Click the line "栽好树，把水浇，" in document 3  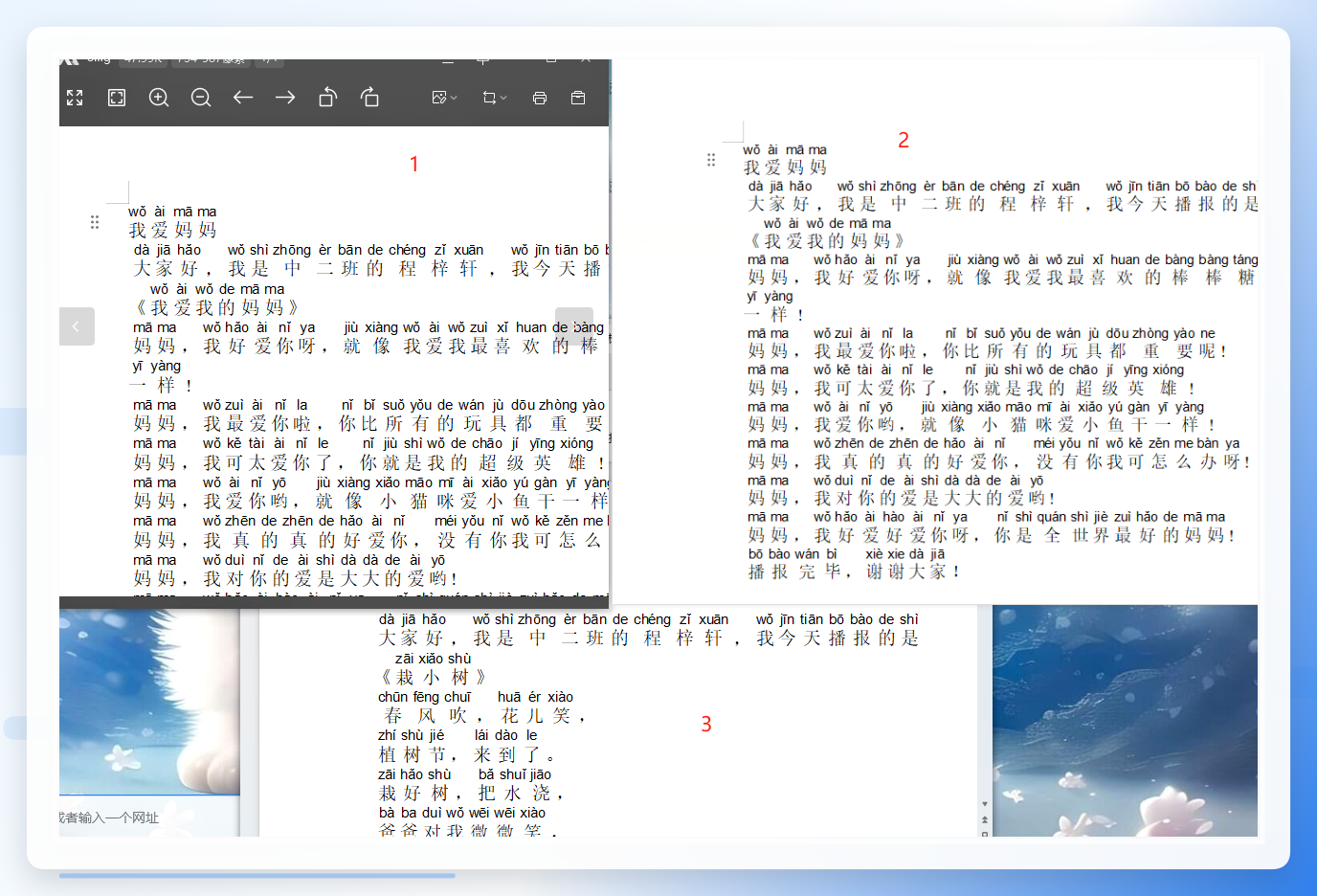click(471, 793)
